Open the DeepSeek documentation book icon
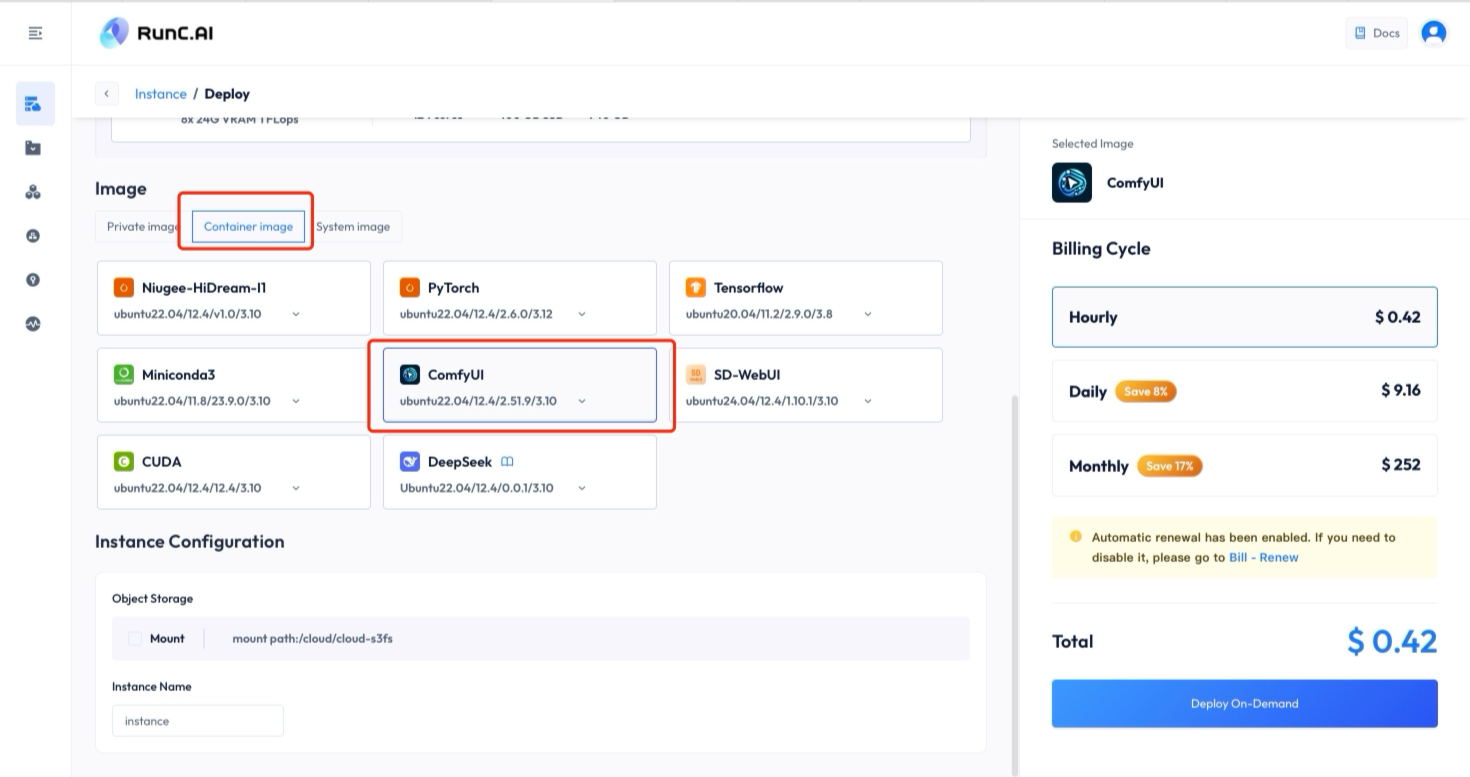The image size is (1470, 777). [507, 462]
